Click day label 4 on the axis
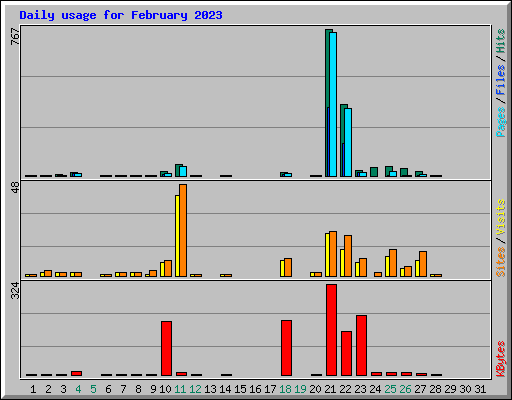This screenshot has height=400, width=512. pyautogui.click(x=78, y=389)
